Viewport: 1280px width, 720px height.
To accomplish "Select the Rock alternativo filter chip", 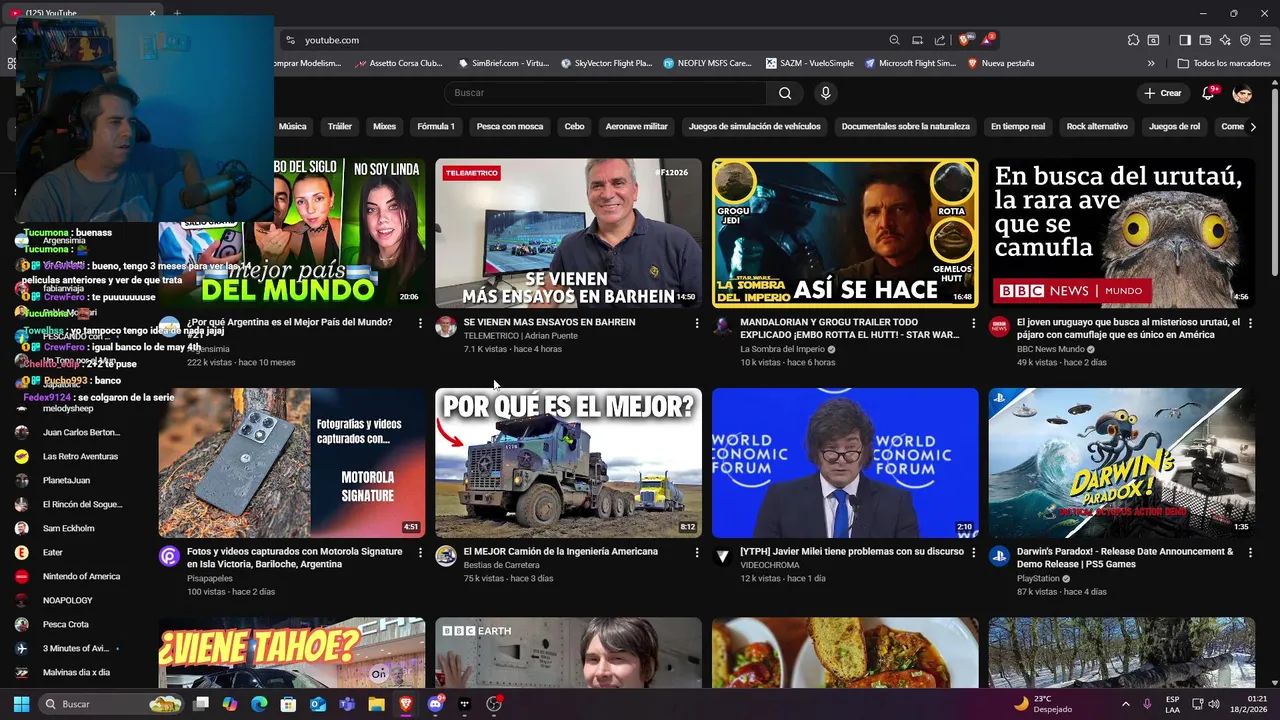I will click(x=1097, y=126).
